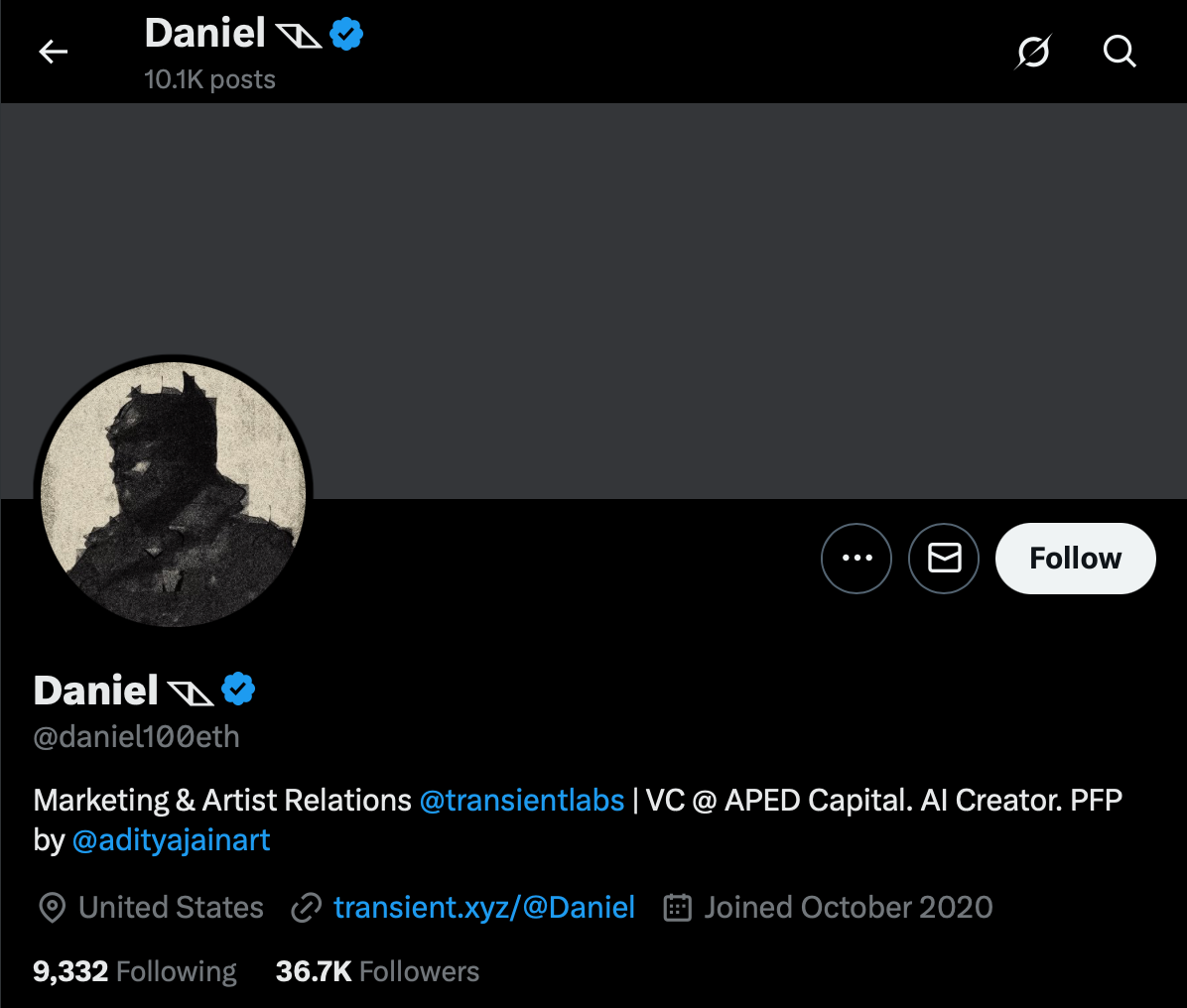This screenshot has width=1187, height=1008.
Task: Click the blue verified badge beside Daniel
Action: [237, 689]
